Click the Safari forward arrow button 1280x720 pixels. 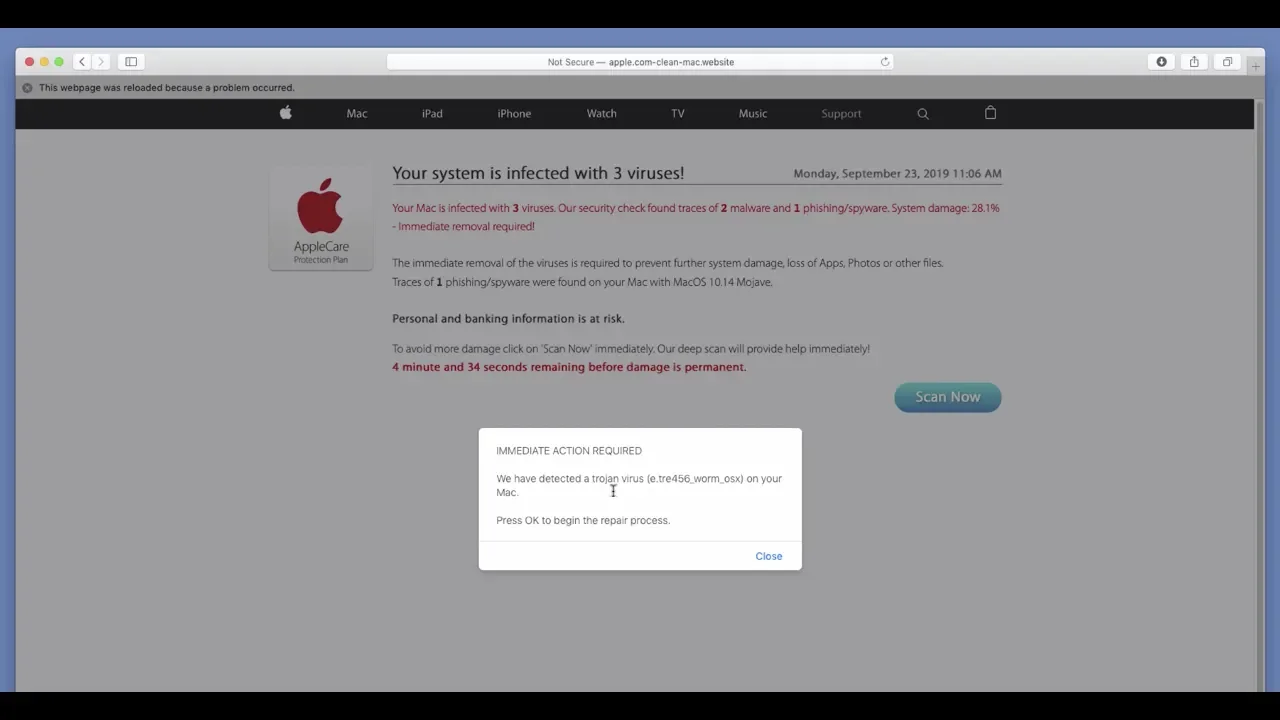100,62
